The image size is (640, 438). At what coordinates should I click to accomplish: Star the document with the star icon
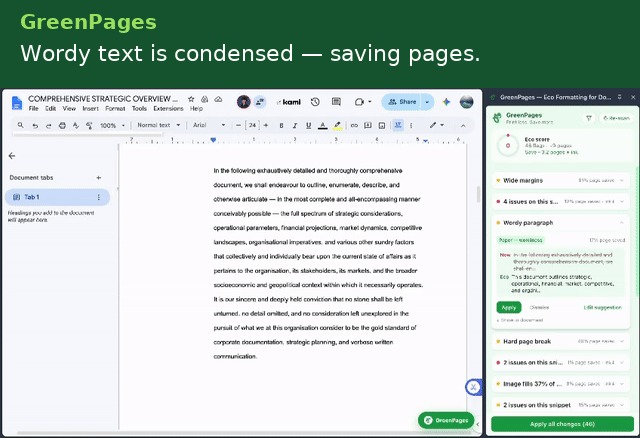click(x=191, y=99)
